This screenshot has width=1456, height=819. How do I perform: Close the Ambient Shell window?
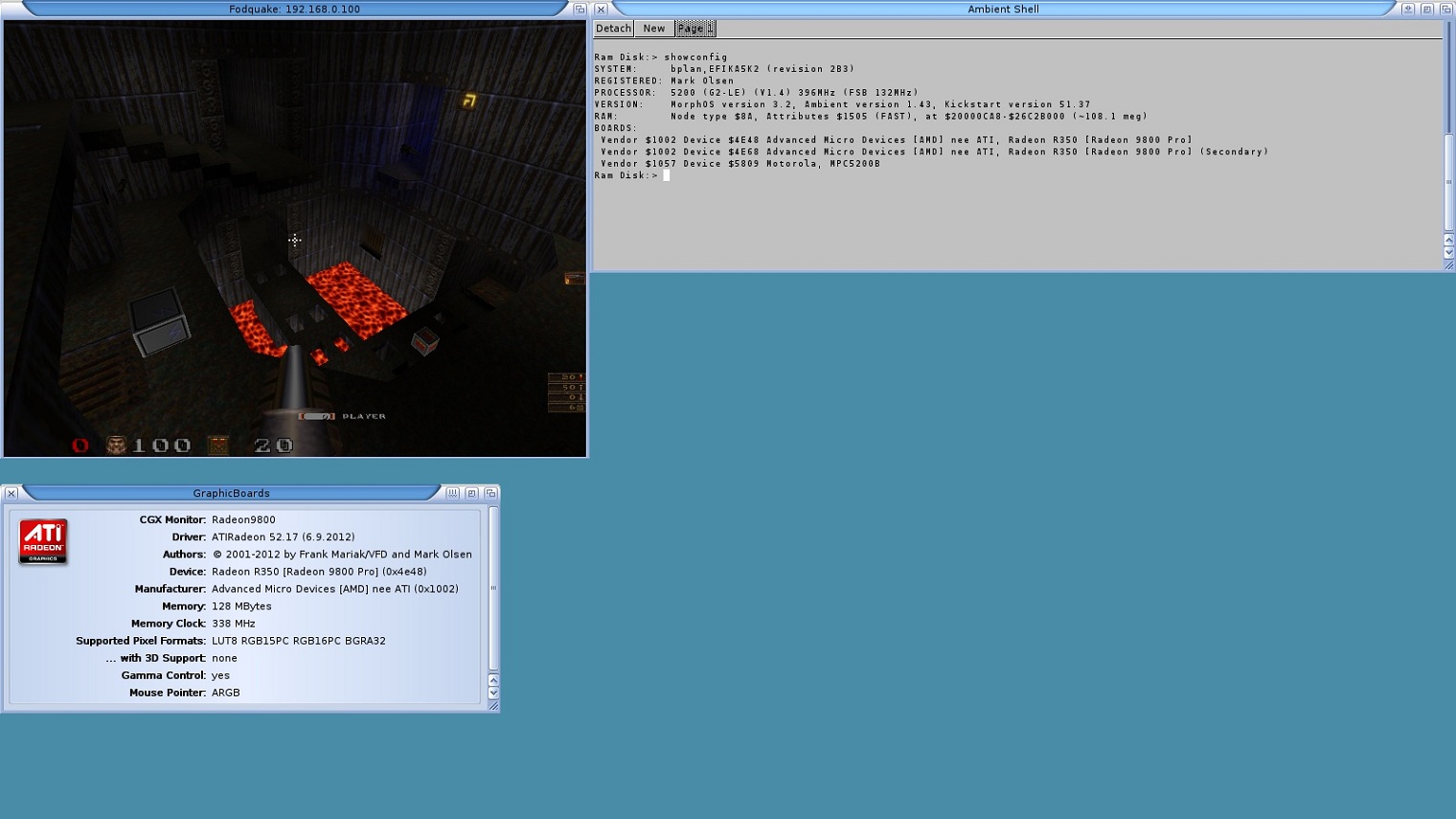(601, 10)
